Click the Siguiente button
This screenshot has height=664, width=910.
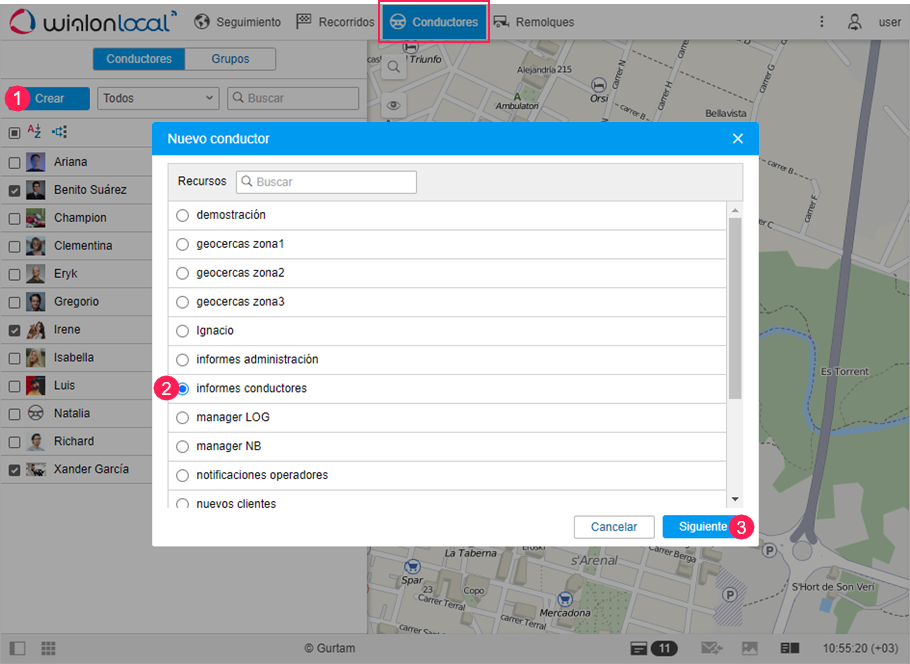pyautogui.click(x=702, y=527)
